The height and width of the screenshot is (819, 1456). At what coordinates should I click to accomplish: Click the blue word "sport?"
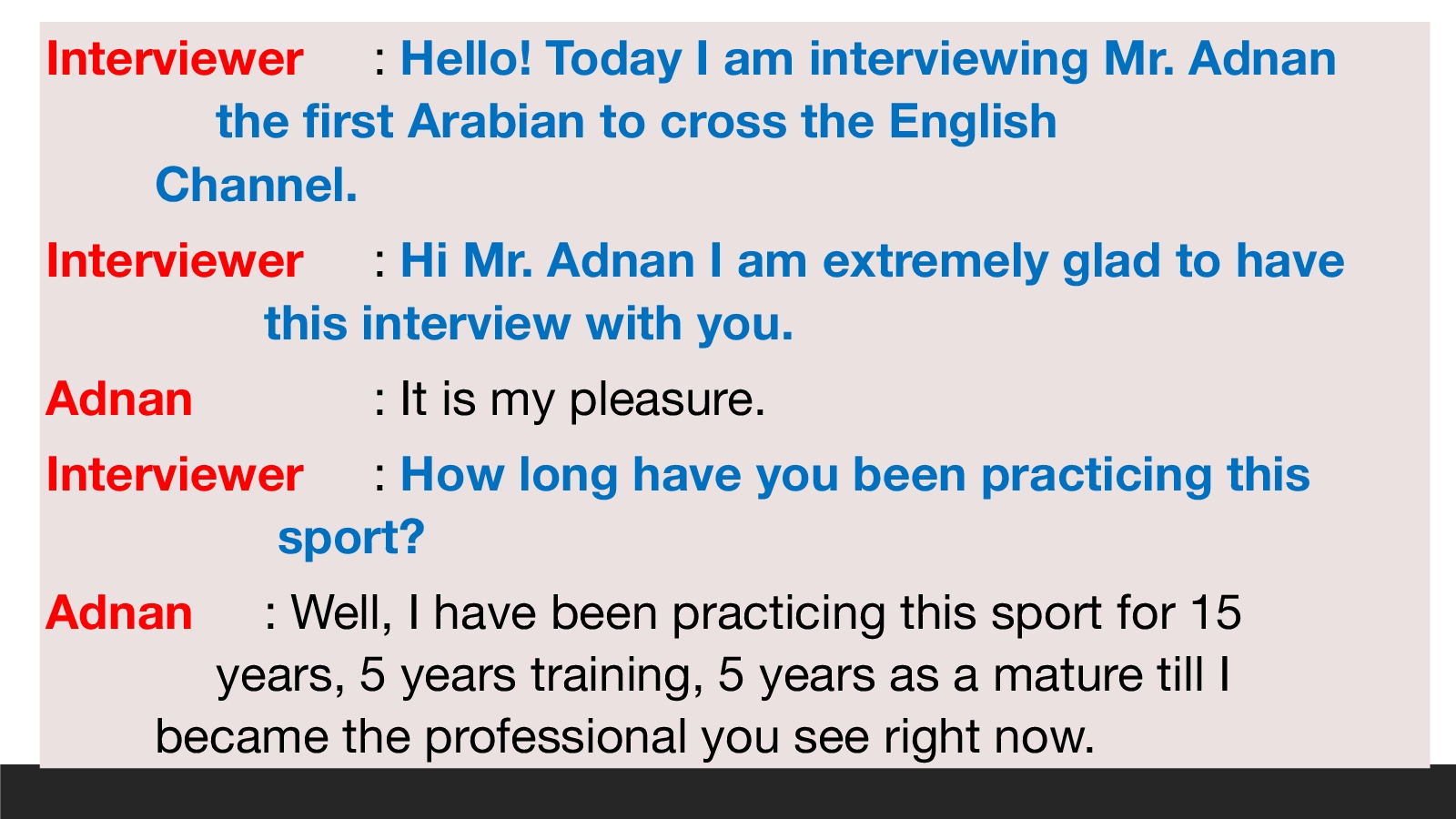coord(351,539)
